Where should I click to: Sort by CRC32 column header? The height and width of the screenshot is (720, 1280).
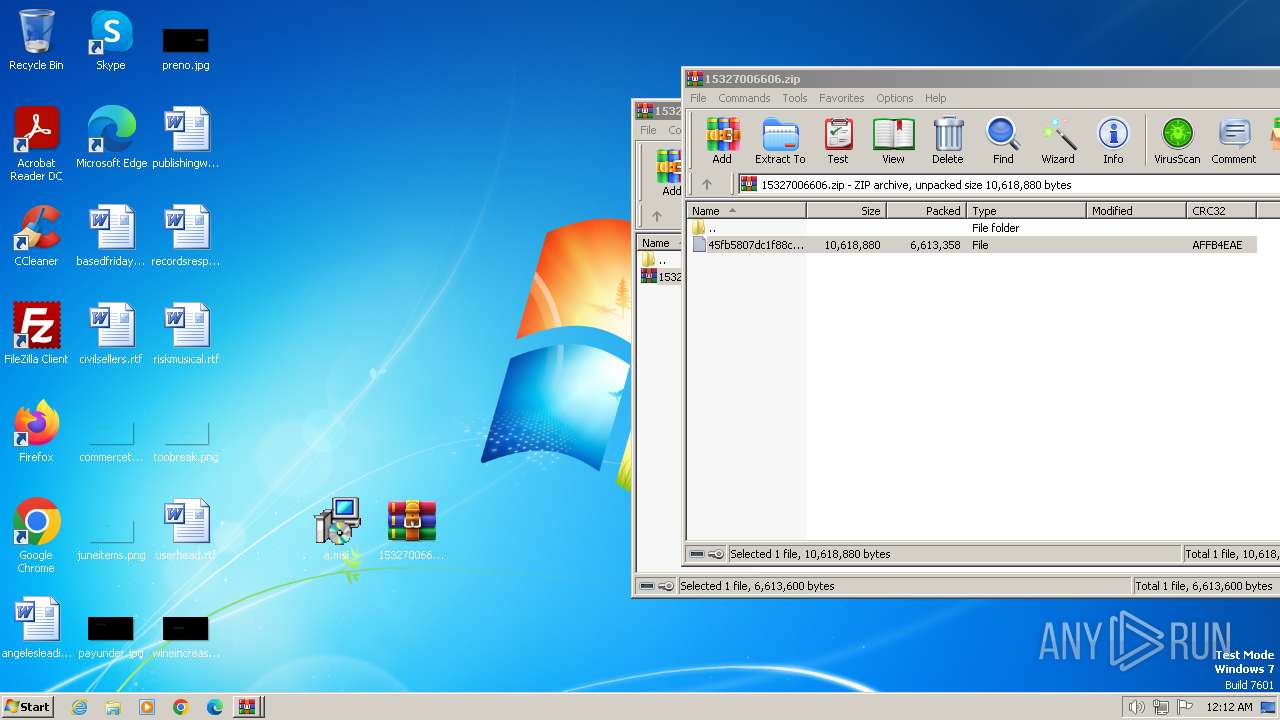tap(1221, 211)
